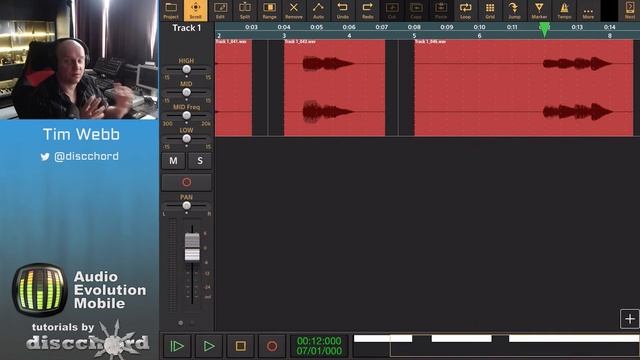The image size is (640, 360).
Task: Click the Redo icon
Action: (x=367, y=10)
